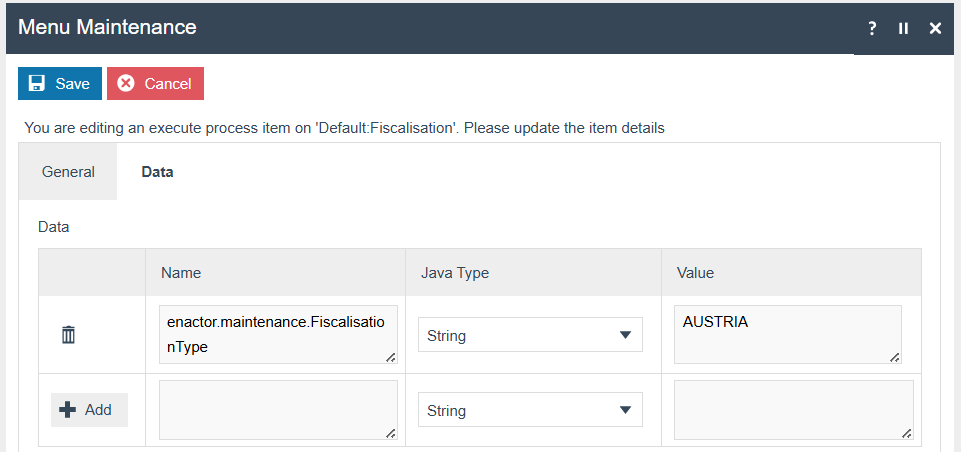Grab resize handle of AUSTRIA value field

tap(895, 357)
